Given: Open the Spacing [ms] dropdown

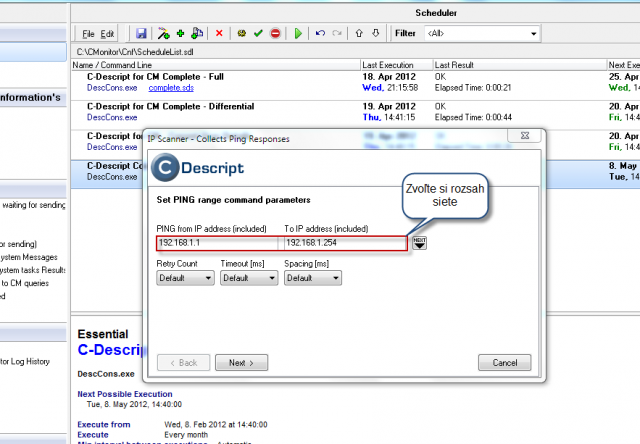Looking at the screenshot, I should tap(313, 278).
